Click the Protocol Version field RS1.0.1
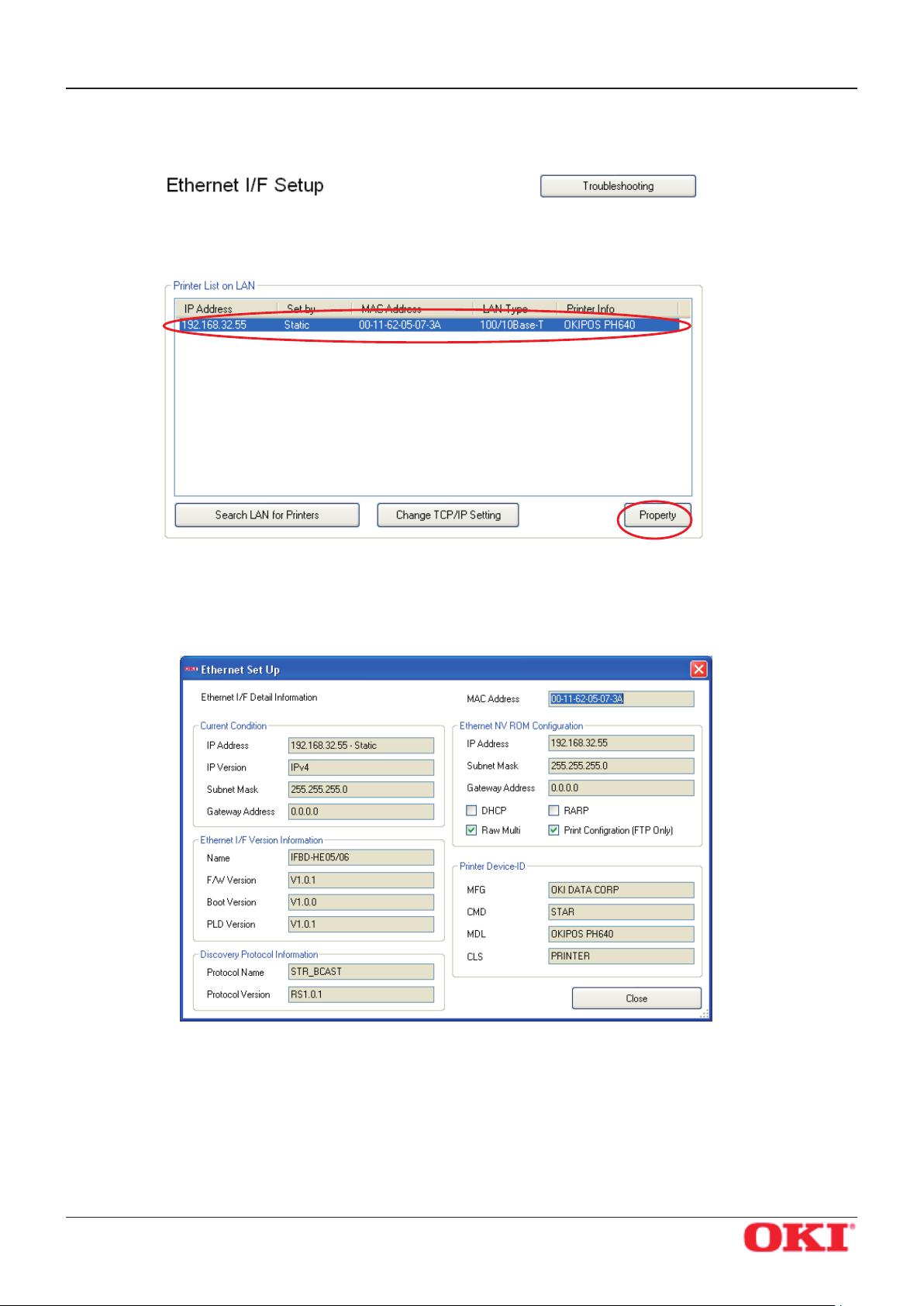This screenshot has height=1306, width=924. point(361,994)
